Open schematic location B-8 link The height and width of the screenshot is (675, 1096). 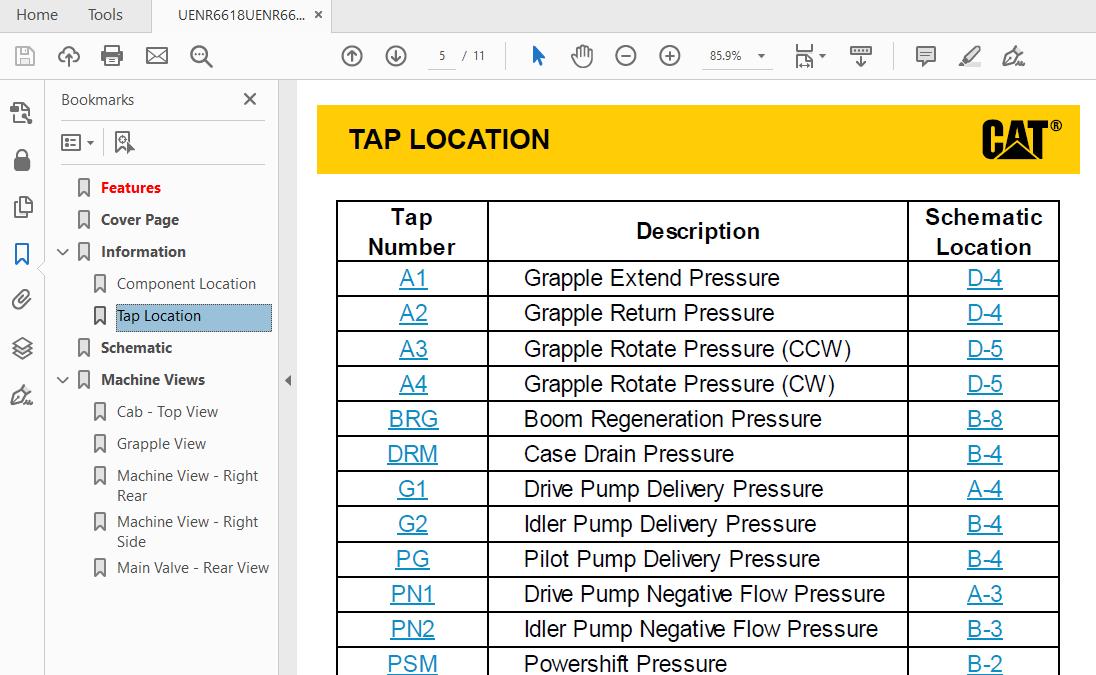pos(984,419)
